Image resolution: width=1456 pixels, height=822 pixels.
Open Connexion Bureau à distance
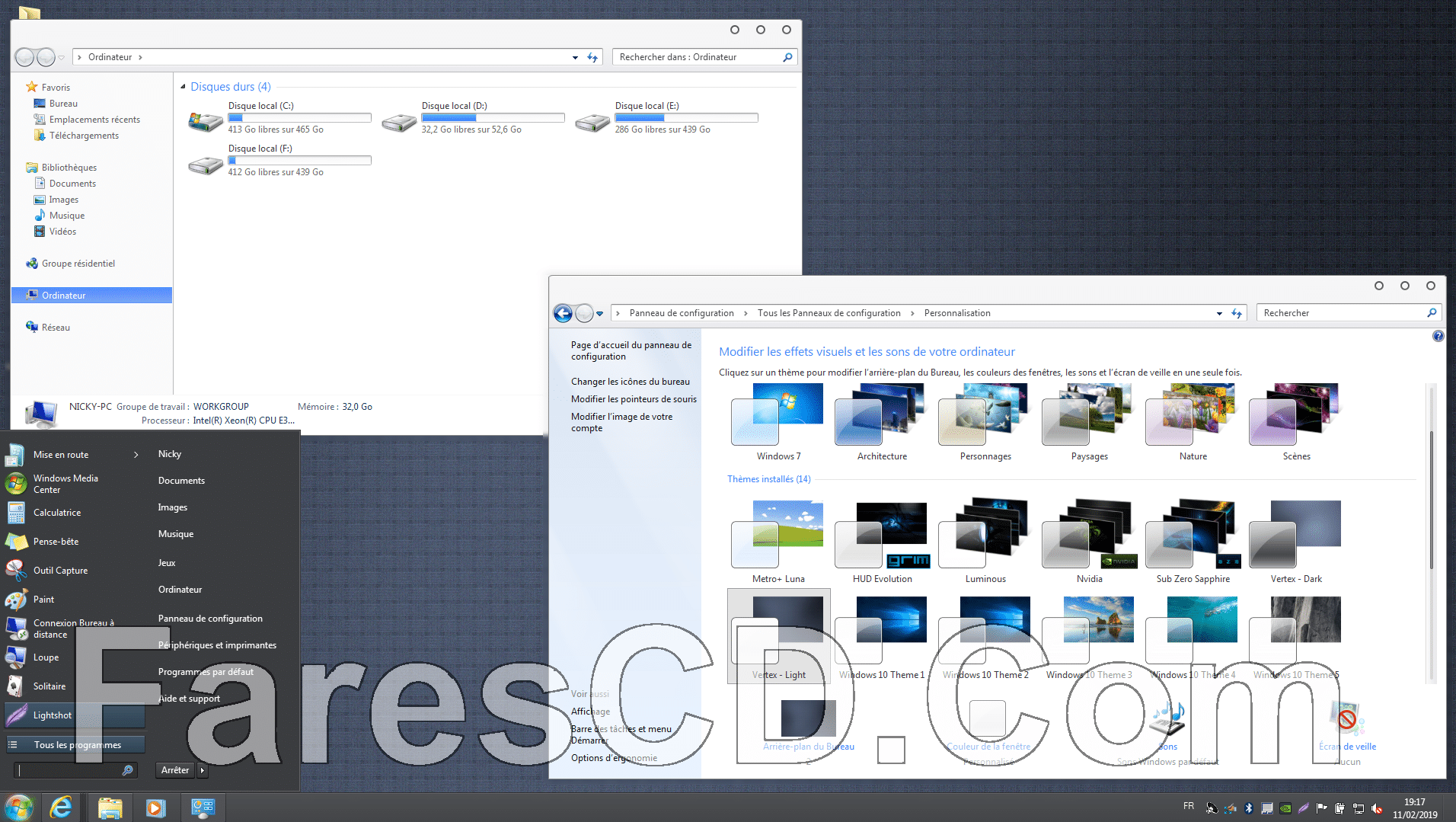(75, 628)
